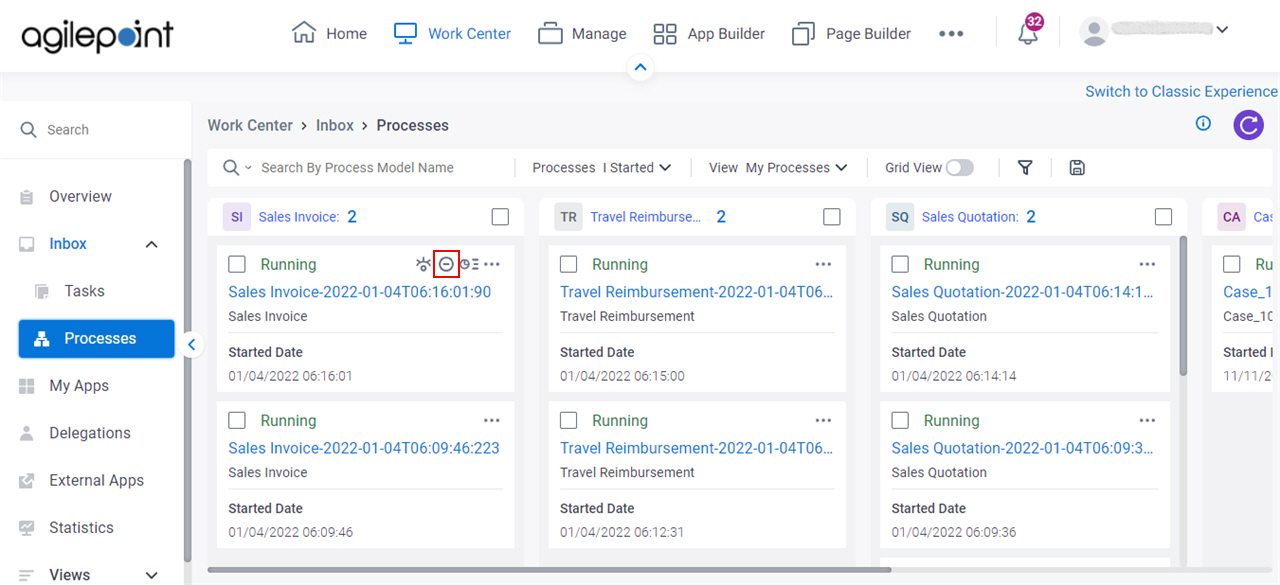Screen dimensions: 1280x585
Task: Open the Work Center tab
Action: pyautogui.click(x=452, y=33)
